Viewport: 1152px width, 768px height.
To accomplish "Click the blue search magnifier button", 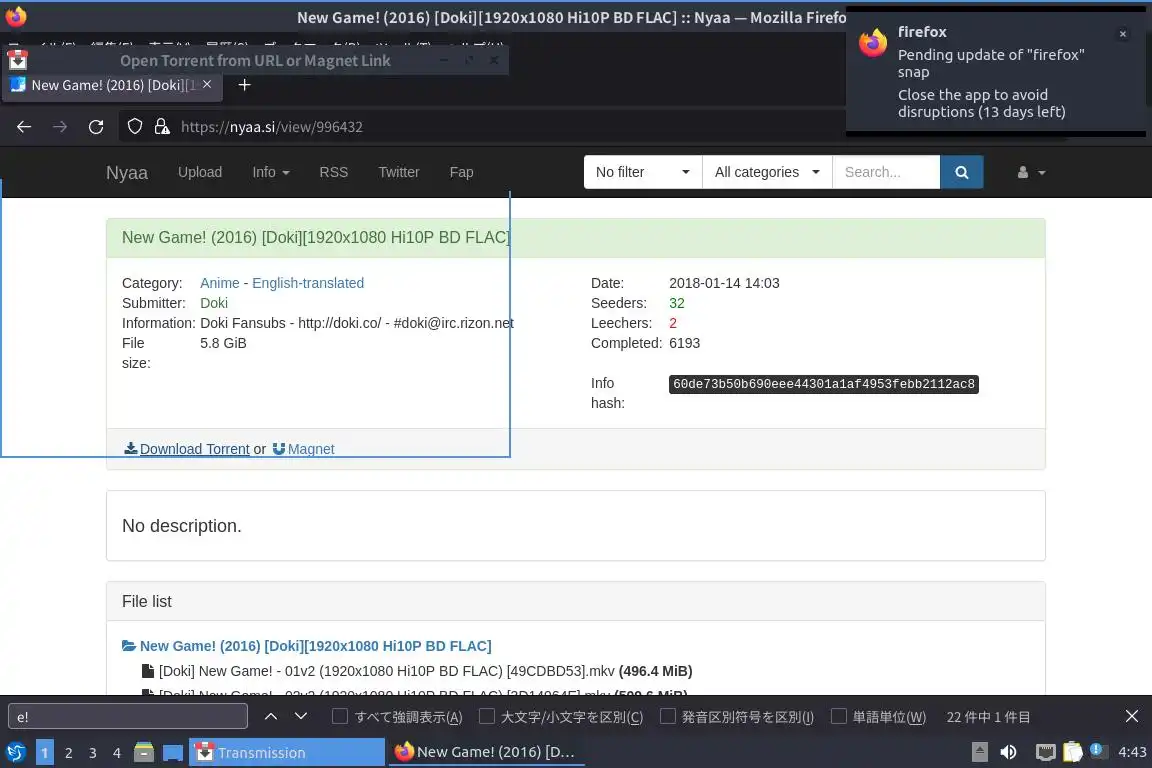I will pyautogui.click(x=961, y=172).
